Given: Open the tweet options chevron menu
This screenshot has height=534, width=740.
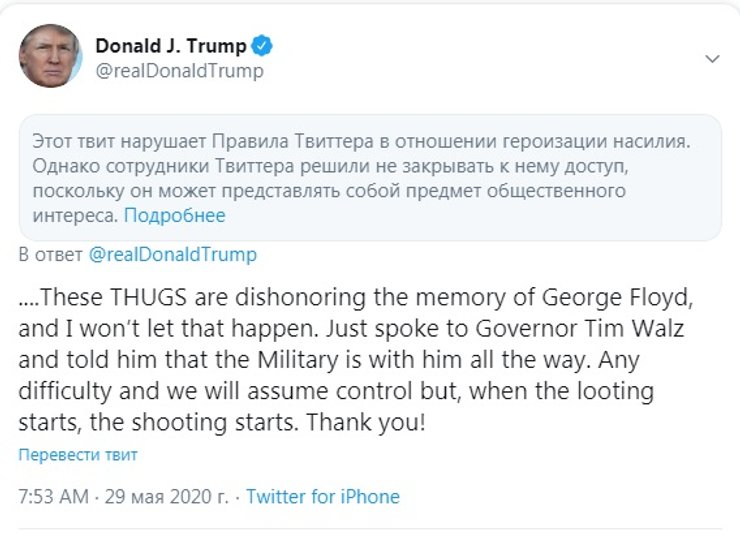Looking at the screenshot, I should tap(712, 59).
